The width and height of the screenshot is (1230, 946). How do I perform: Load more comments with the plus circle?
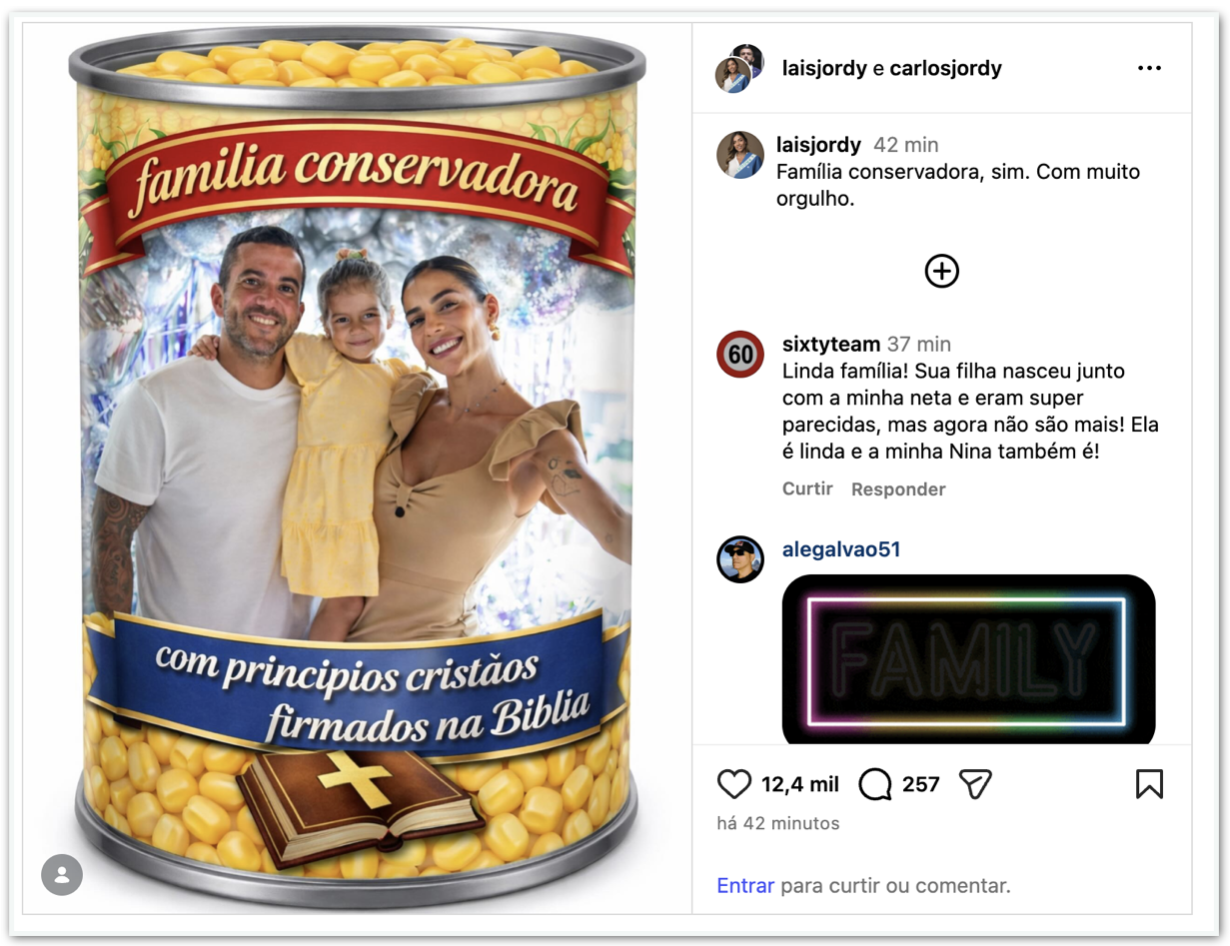pyautogui.click(x=942, y=271)
